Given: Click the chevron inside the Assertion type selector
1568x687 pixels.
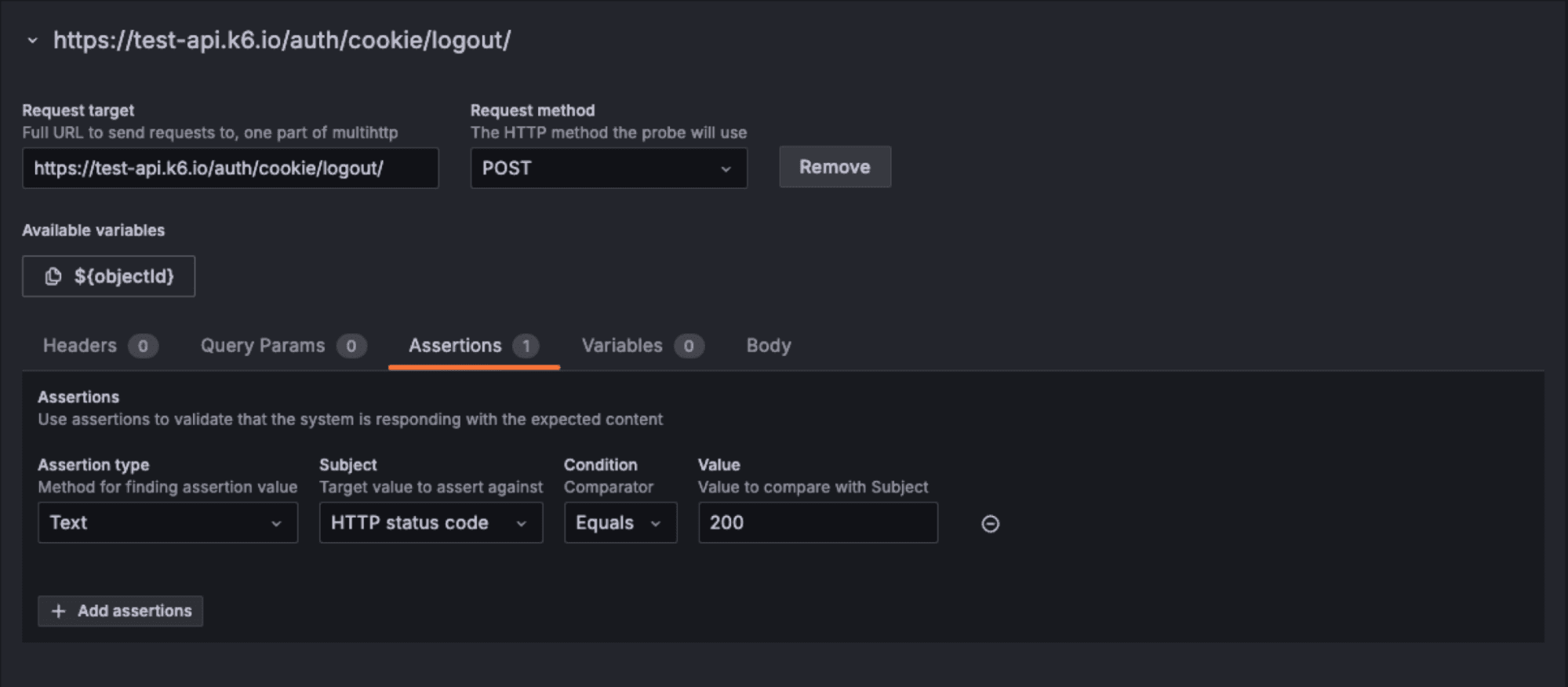Looking at the screenshot, I should point(276,522).
